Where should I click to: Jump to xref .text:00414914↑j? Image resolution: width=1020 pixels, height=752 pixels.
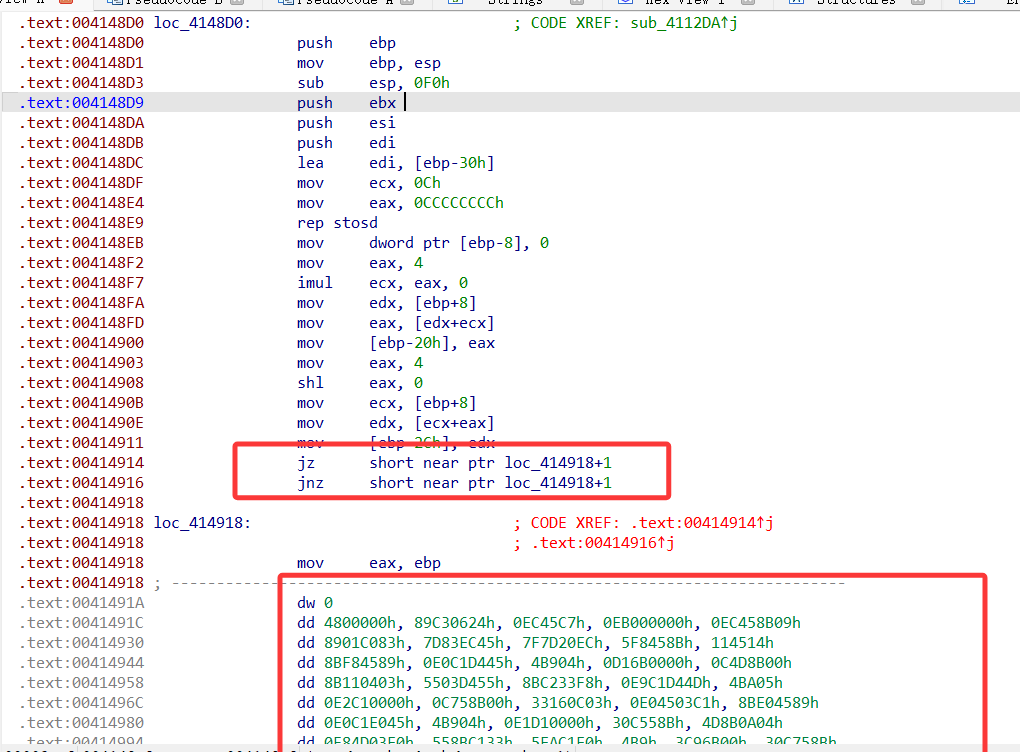click(702, 524)
